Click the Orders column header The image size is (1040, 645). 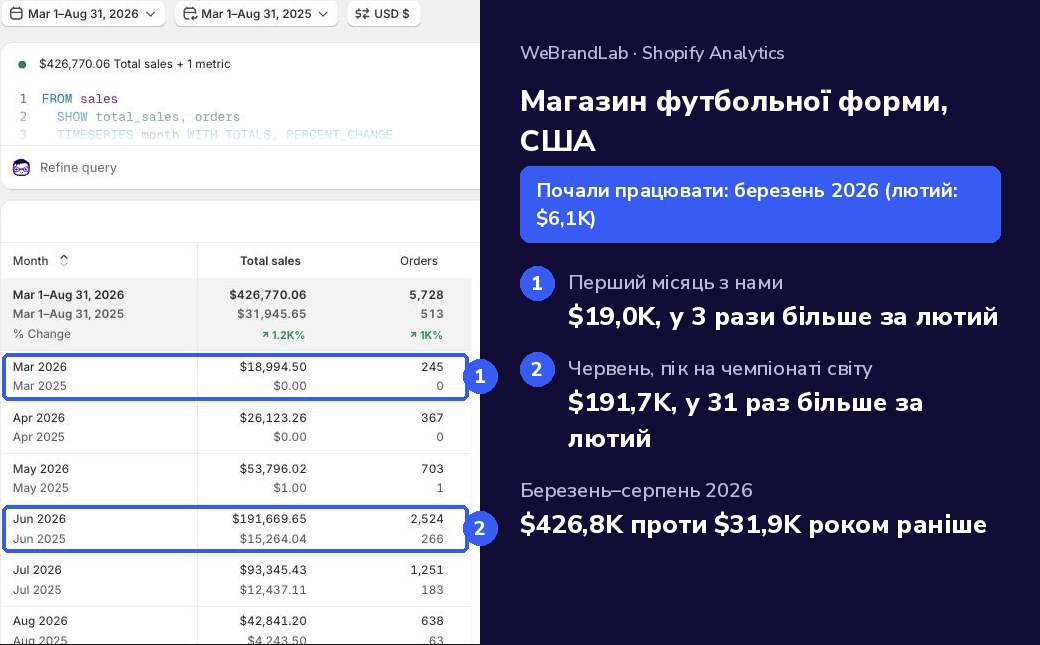419,261
